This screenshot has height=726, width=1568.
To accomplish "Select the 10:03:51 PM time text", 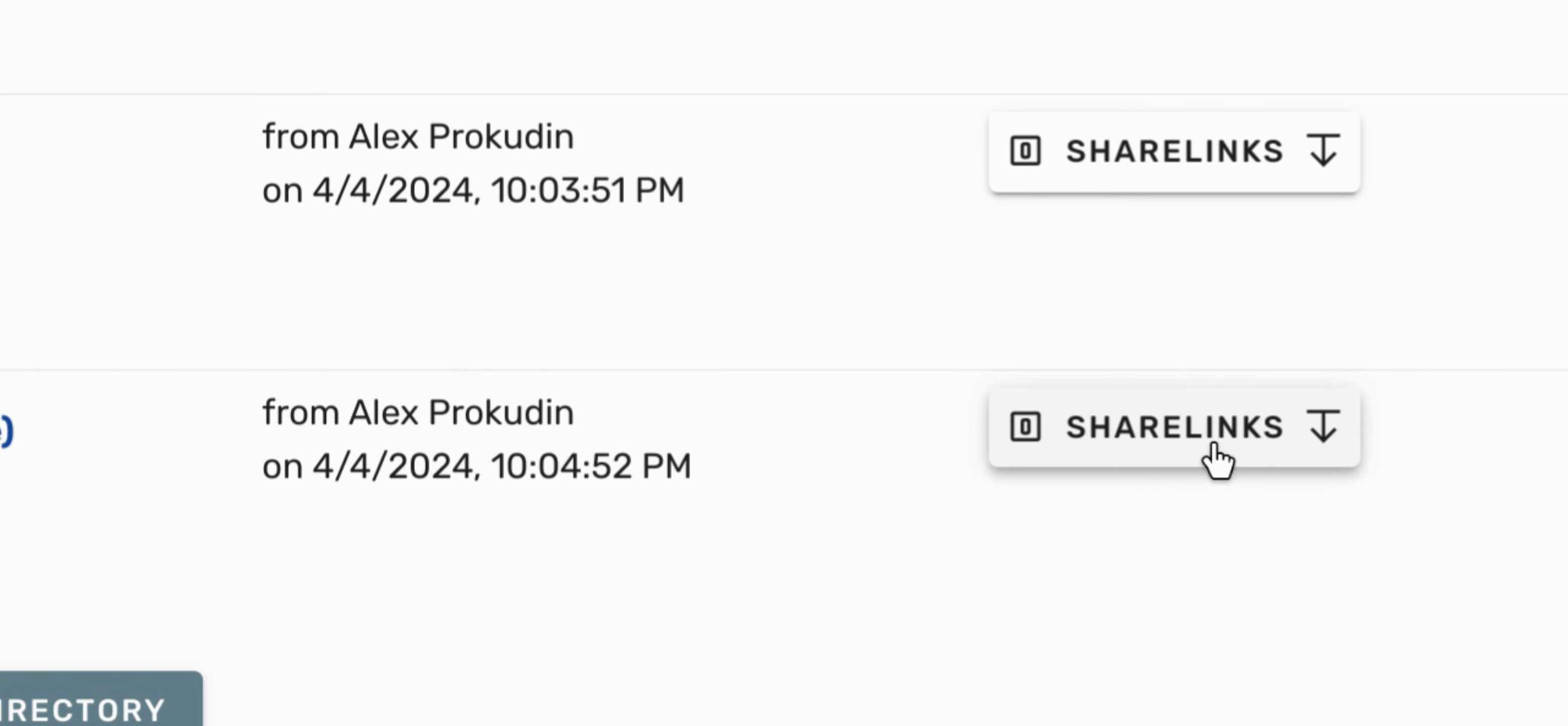I will [x=587, y=191].
